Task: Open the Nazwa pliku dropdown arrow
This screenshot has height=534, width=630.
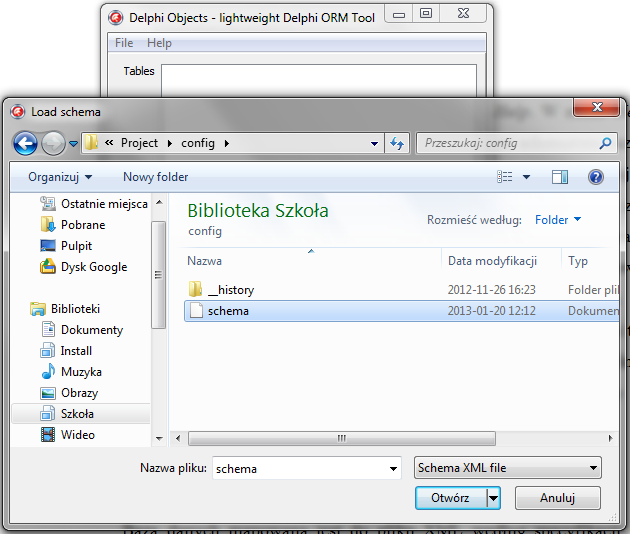Action: 393,469
